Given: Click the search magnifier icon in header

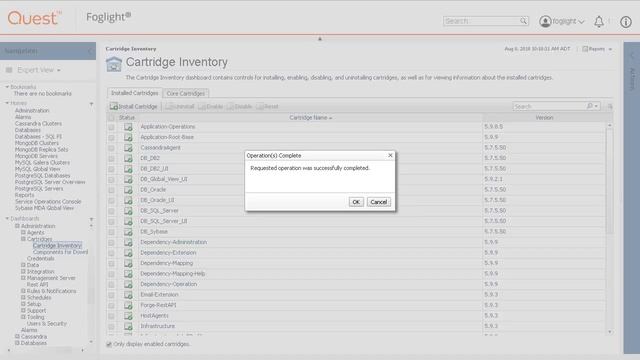Looking at the screenshot, I should tap(523, 21).
